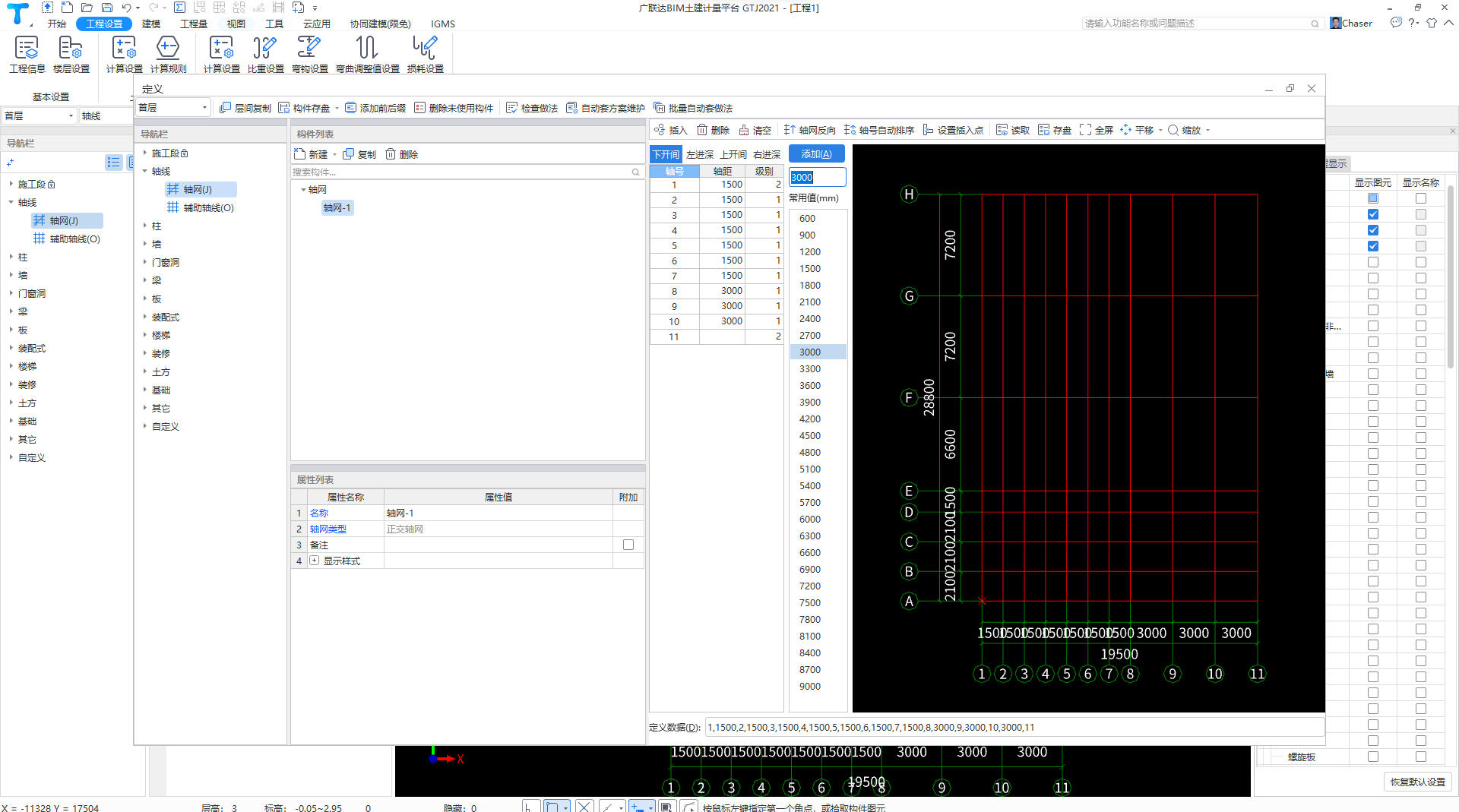1459x812 pixels.
Task: Expand 柱 in the definition navigation tree
Action: click(145, 226)
